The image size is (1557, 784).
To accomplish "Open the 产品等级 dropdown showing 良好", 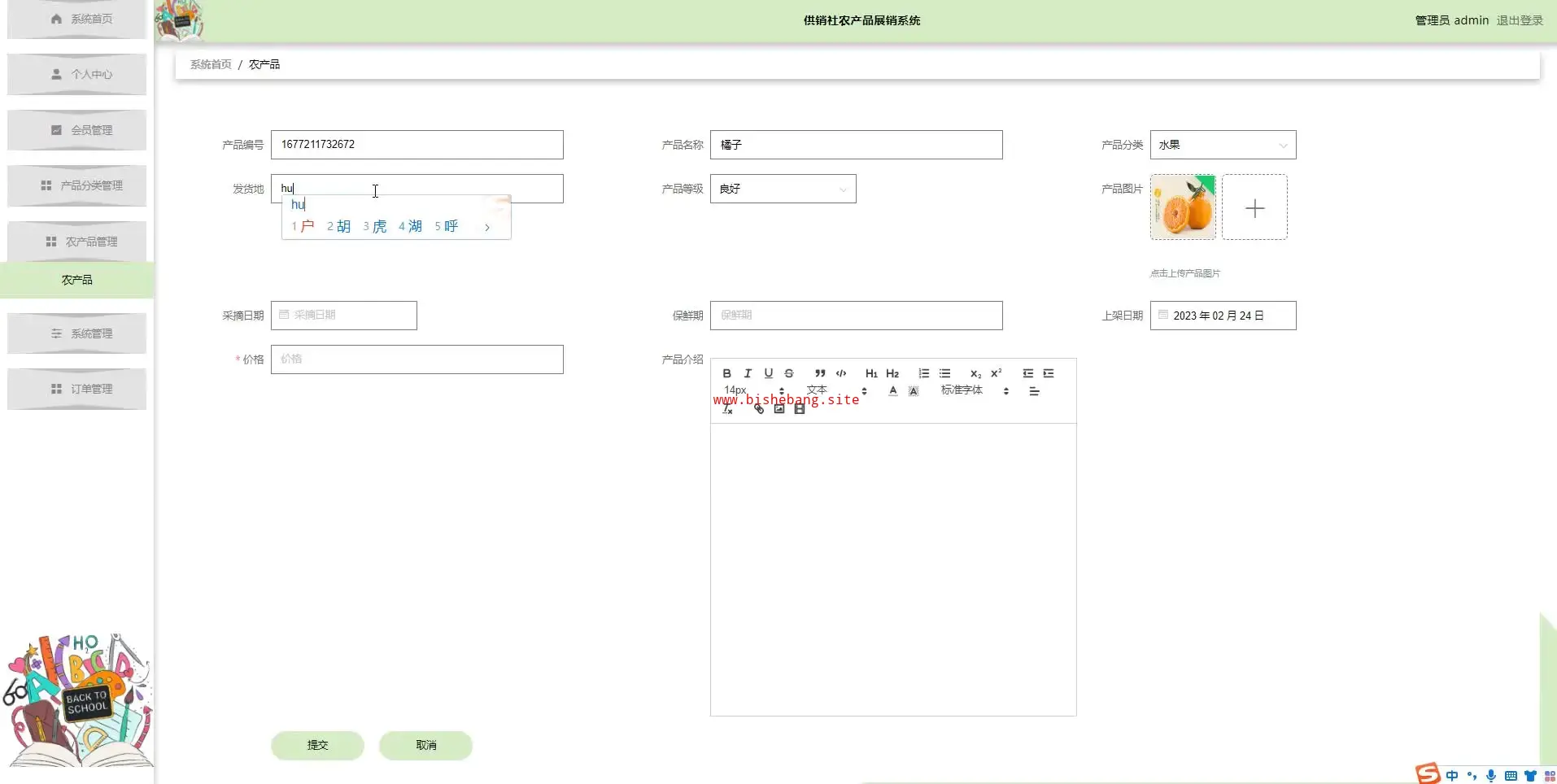I will click(x=783, y=189).
